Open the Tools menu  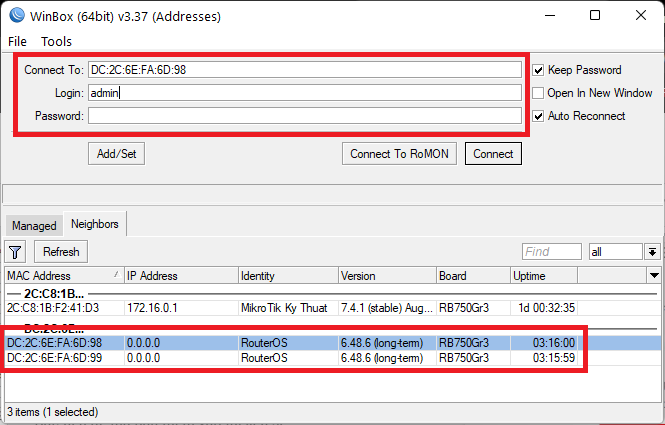[x=56, y=41]
